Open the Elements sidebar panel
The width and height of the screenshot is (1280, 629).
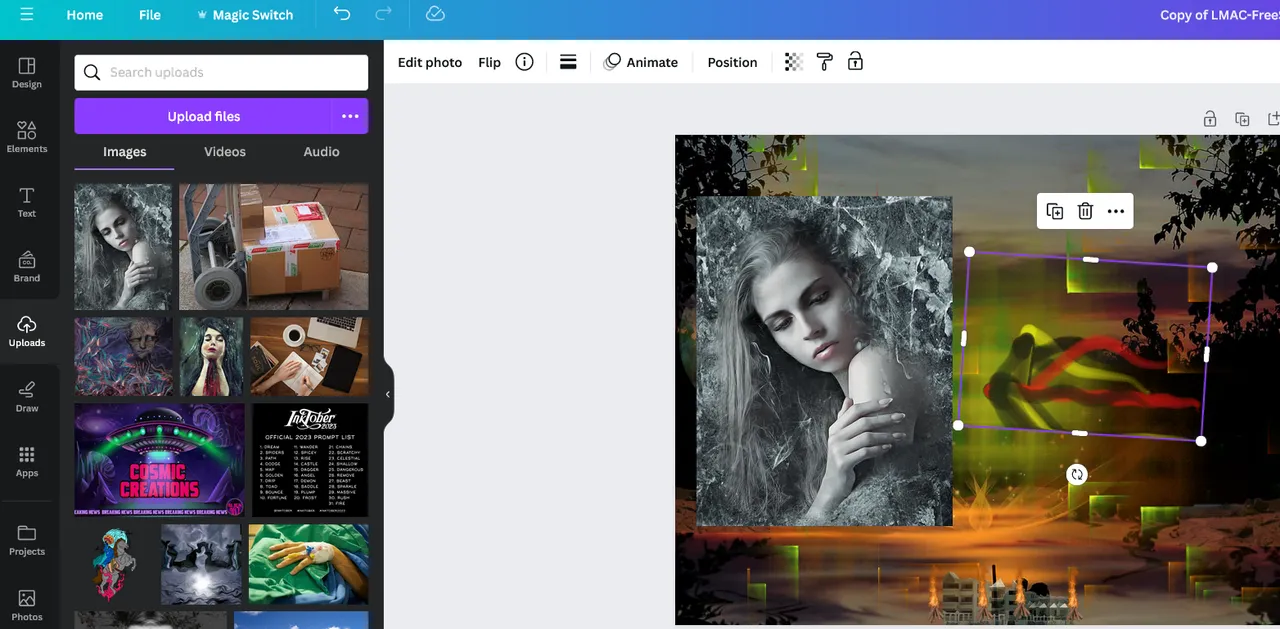27,137
